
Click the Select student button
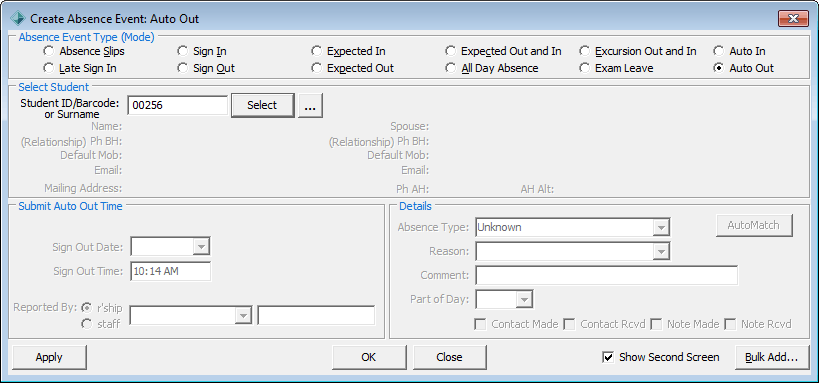262,105
